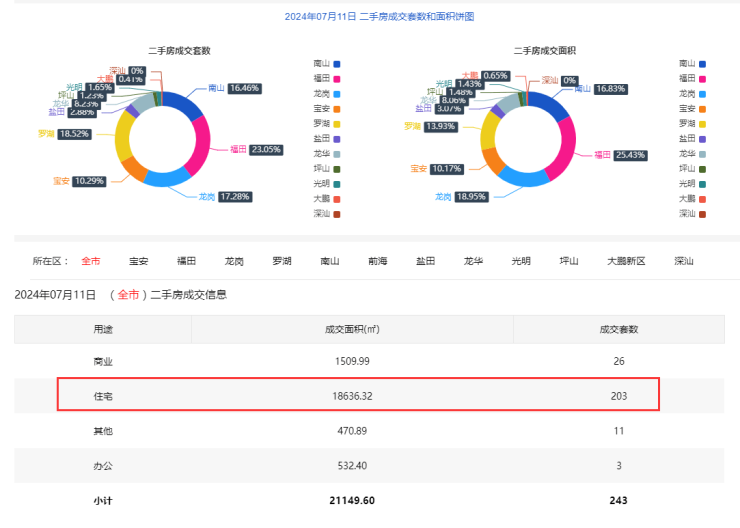Toggle 罗湖 yellow legend icon in left chart
This screenshot has height=528, width=740.
pyautogui.click(x=338, y=123)
